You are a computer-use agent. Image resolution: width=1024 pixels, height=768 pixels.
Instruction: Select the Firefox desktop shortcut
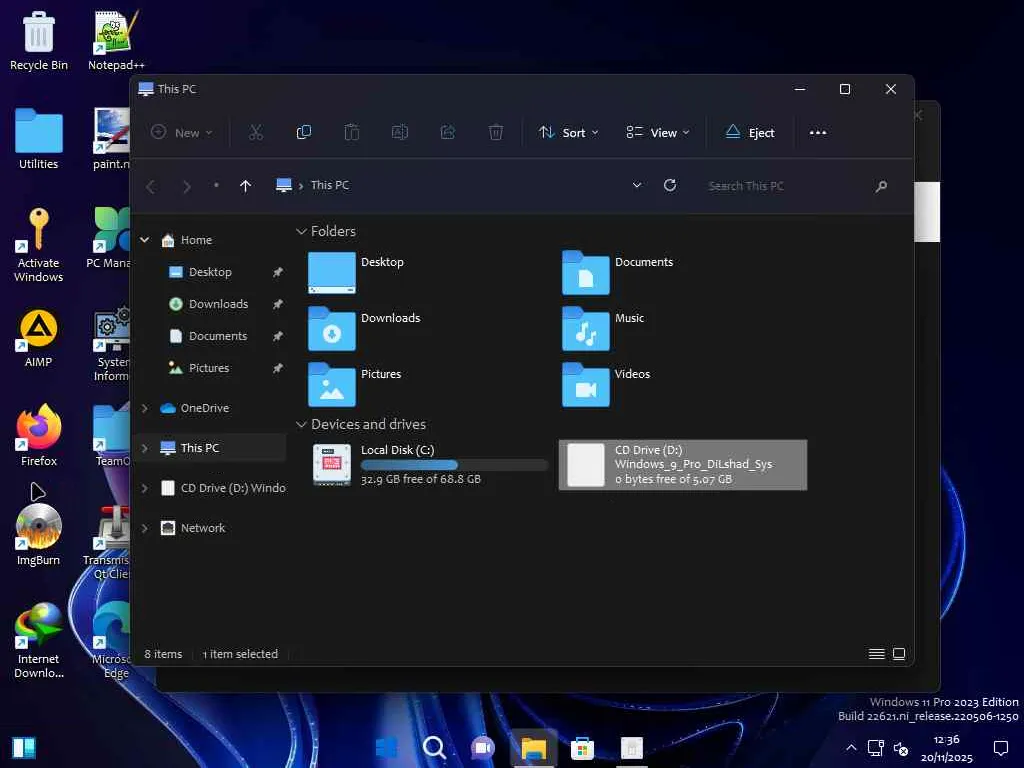tap(39, 435)
